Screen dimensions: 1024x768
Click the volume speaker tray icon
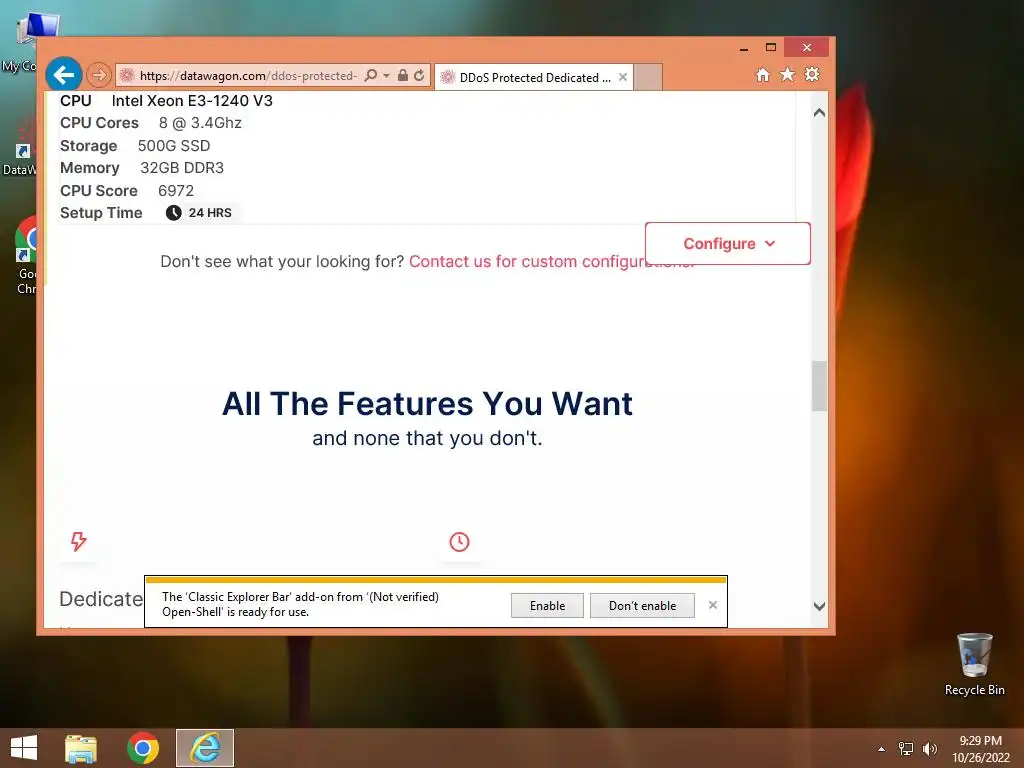[x=929, y=749]
